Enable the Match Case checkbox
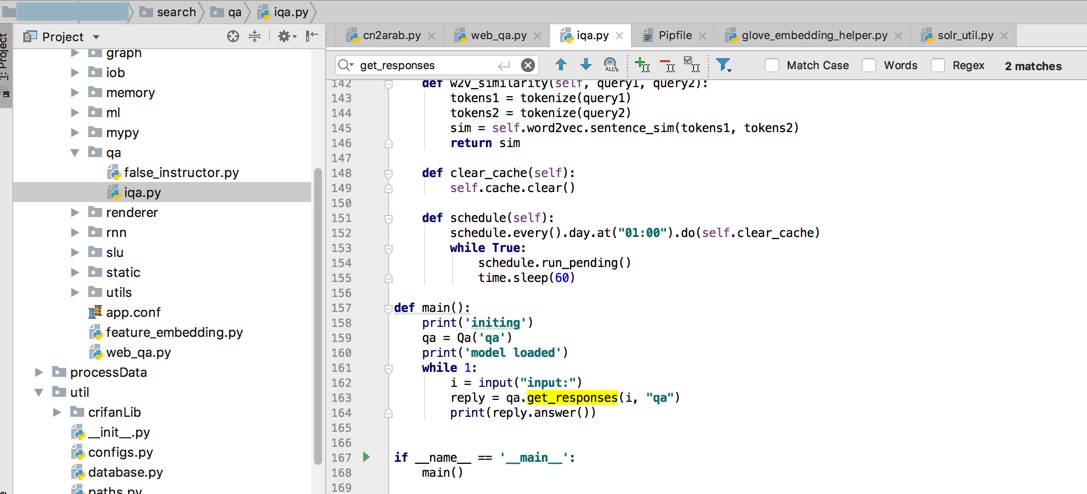This screenshot has width=1087, height=494. click(x=772, y=65)
